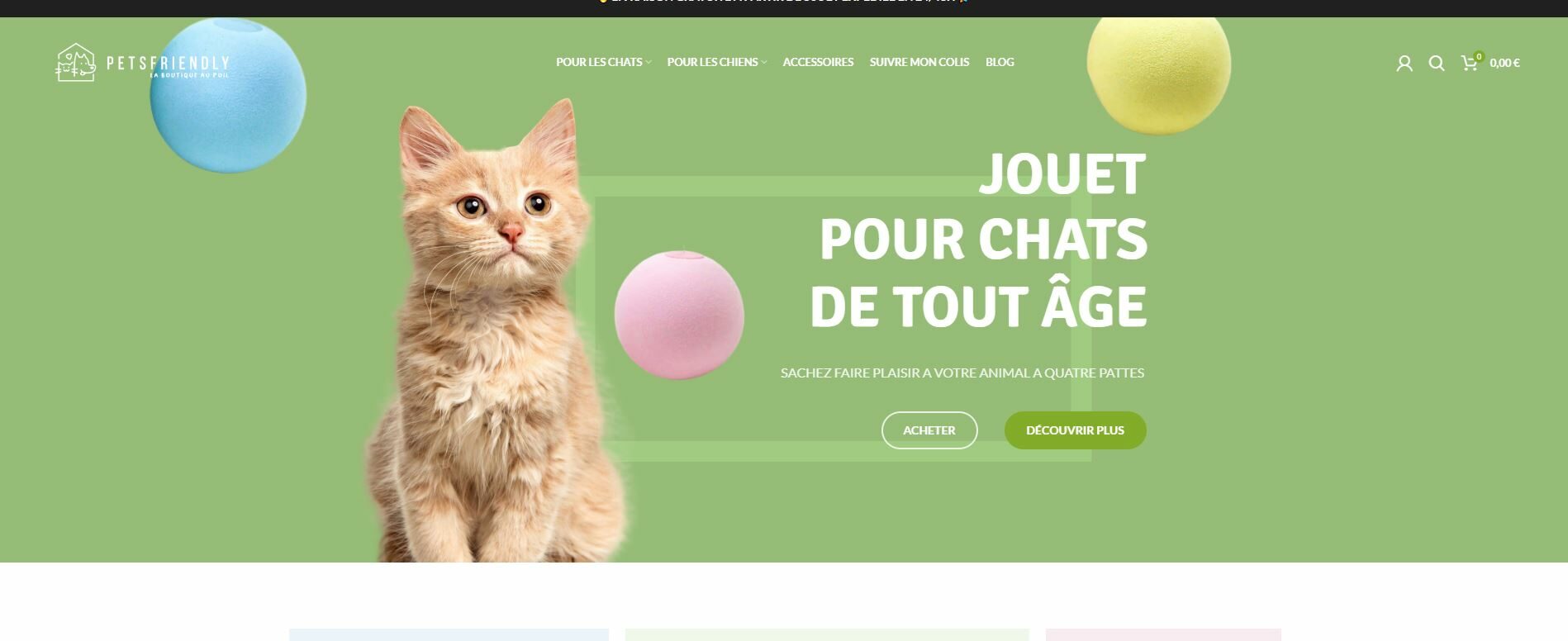Open the Pour les chats menu
Image resolution: width=1568 pixels, height=641 pixels.
(599, 62)
